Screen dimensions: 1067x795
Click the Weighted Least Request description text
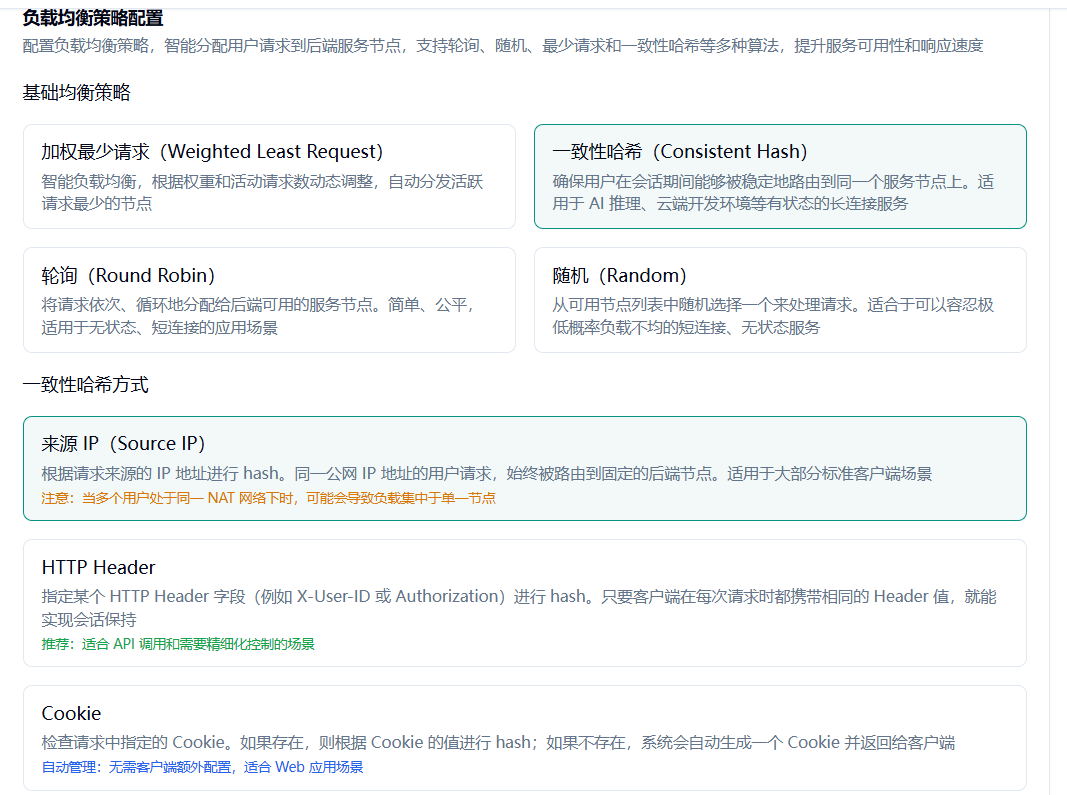click(262, 192)
